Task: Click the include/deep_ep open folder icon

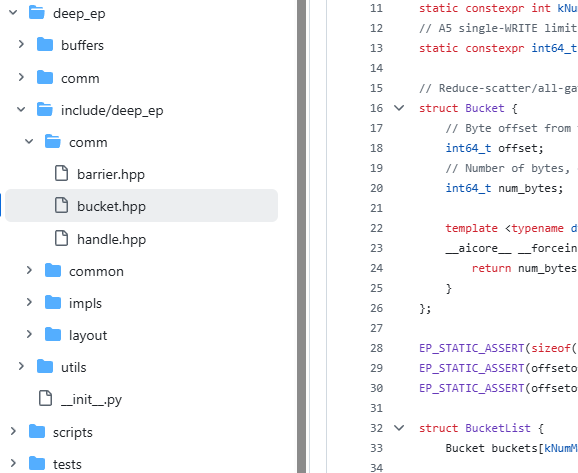Action: pyautogui.click(x=45, y=109)
